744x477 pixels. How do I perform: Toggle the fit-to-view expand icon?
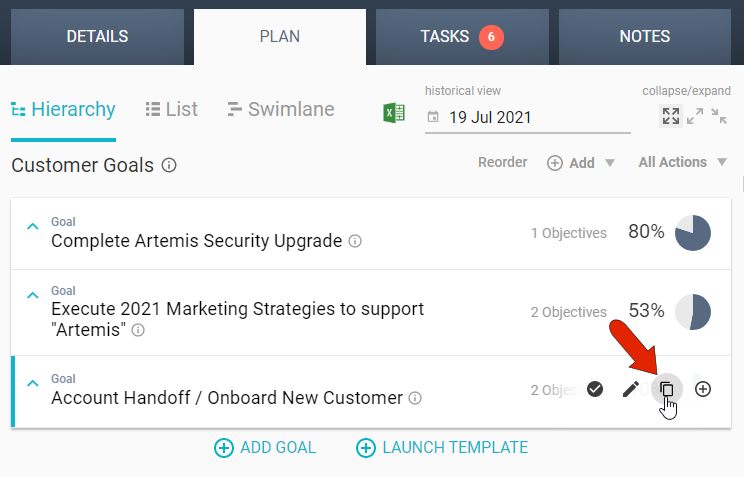(671, 116)
